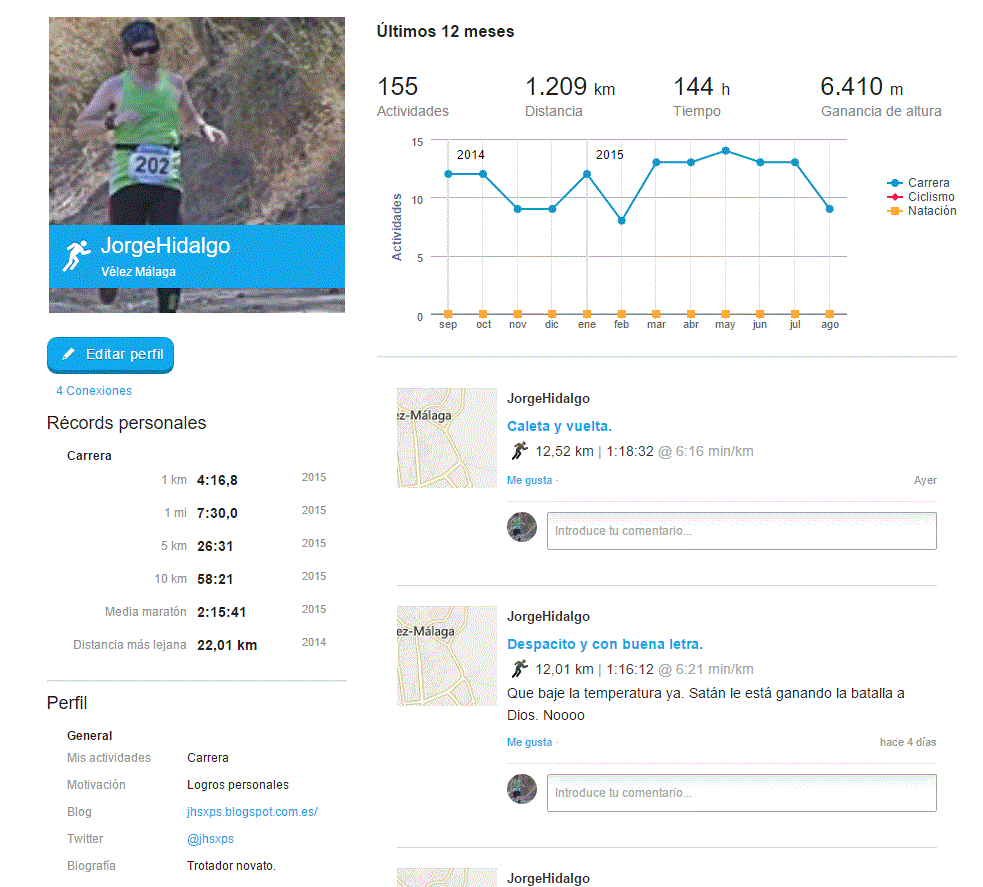Click the pencil icon on Editar perfil
The height and width of the screenshot is (887, 983).
click(x=68, y=354)
